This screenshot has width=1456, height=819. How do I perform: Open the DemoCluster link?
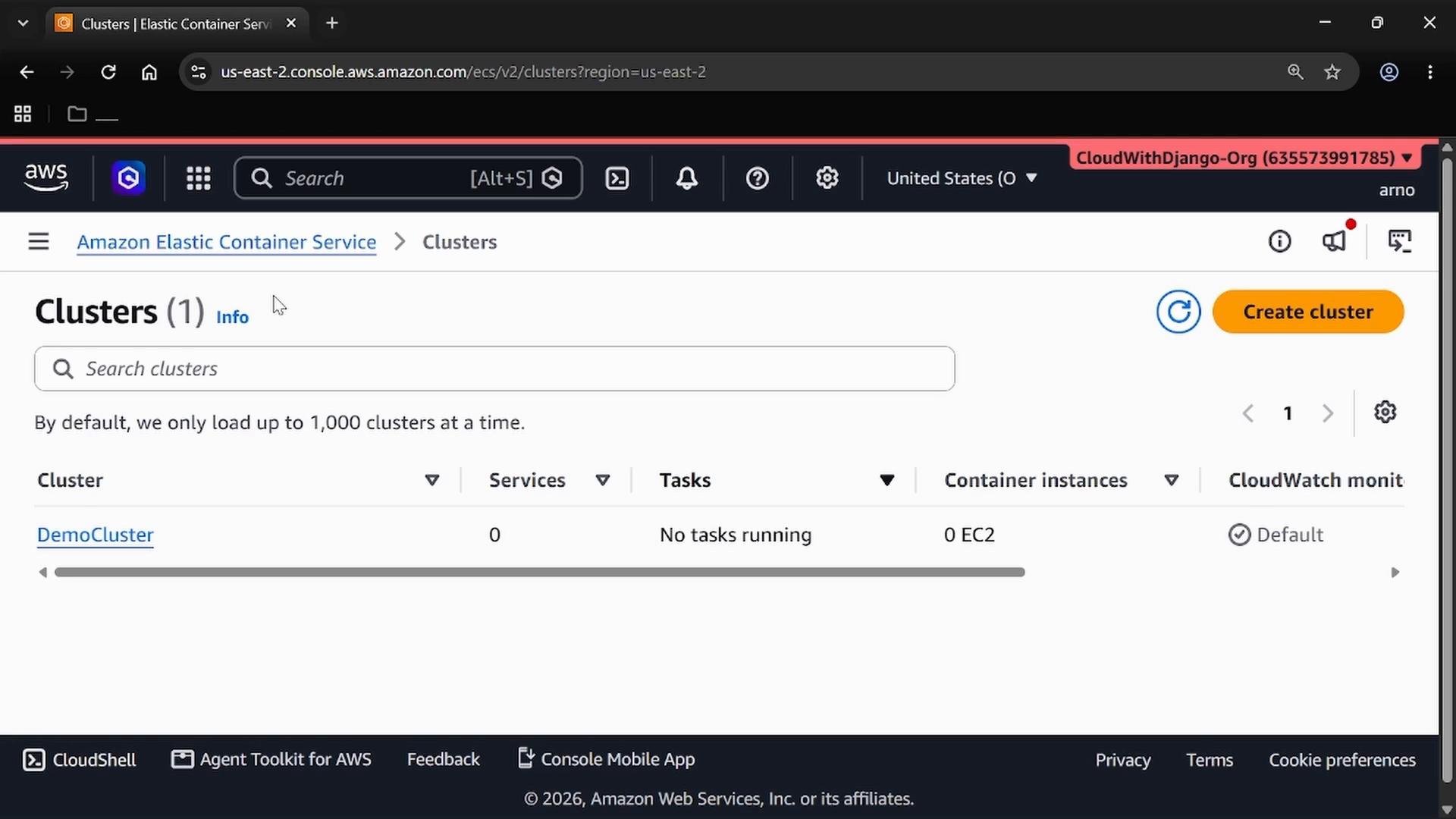(96, 535)
